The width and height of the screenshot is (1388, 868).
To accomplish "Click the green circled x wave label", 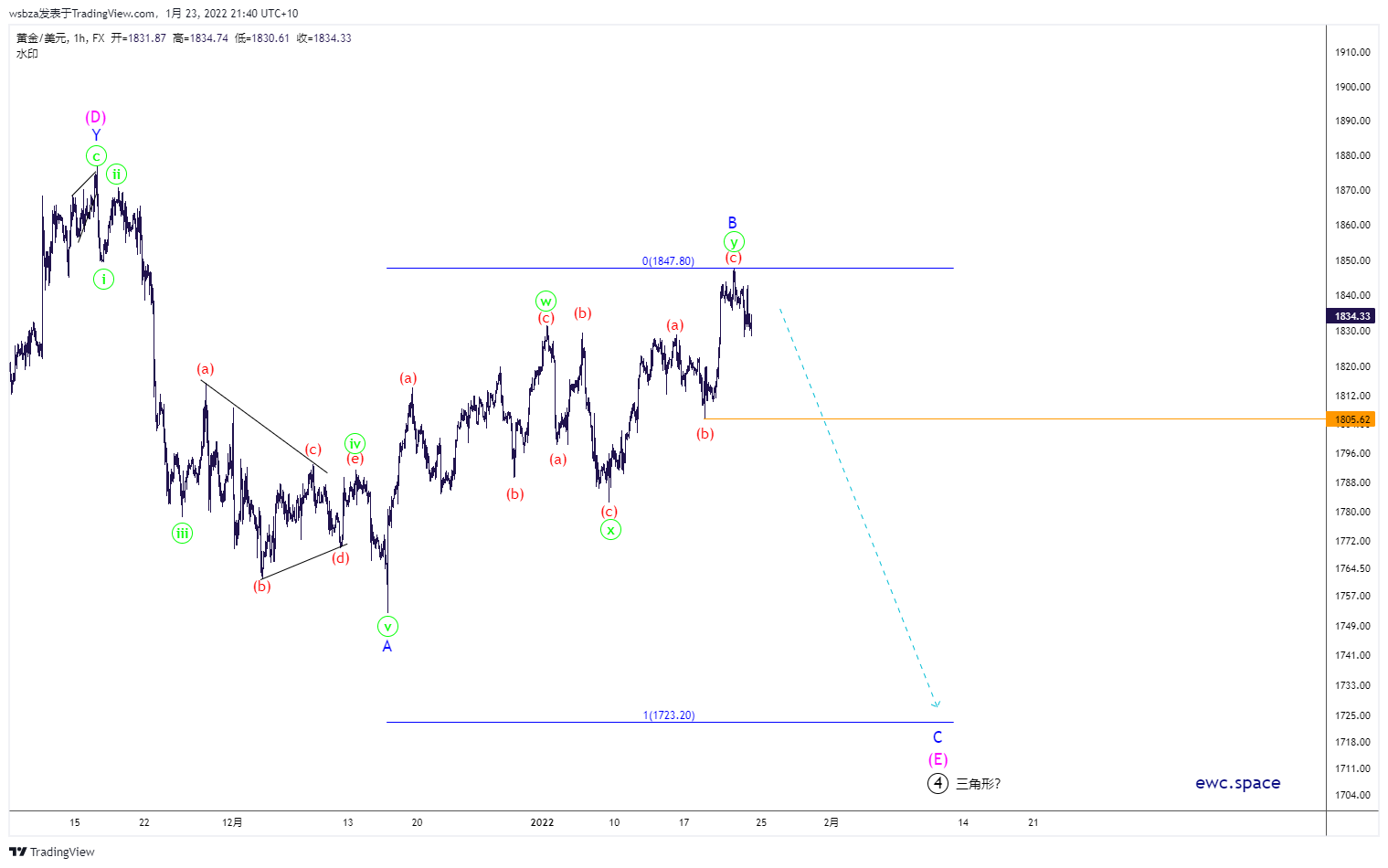I will click(x=610, y=530).
